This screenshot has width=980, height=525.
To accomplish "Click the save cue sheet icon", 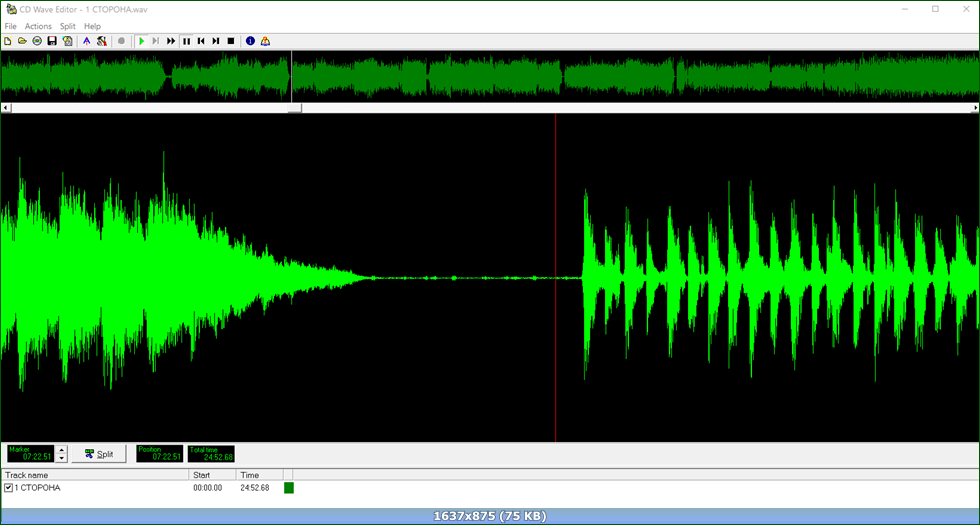I will (67, 41).
